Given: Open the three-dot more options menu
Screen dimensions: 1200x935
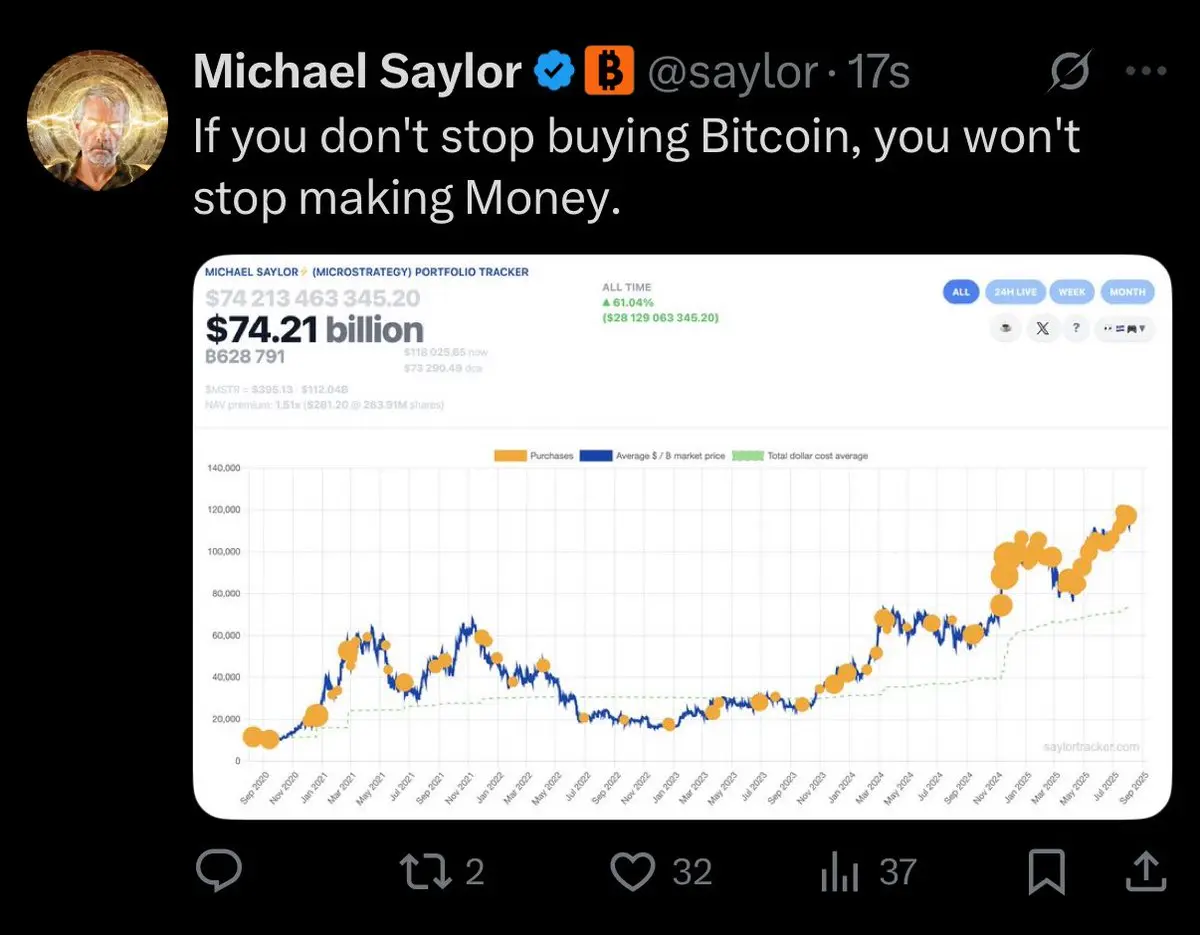Looking at the screenshot, I should [1146, 71].
